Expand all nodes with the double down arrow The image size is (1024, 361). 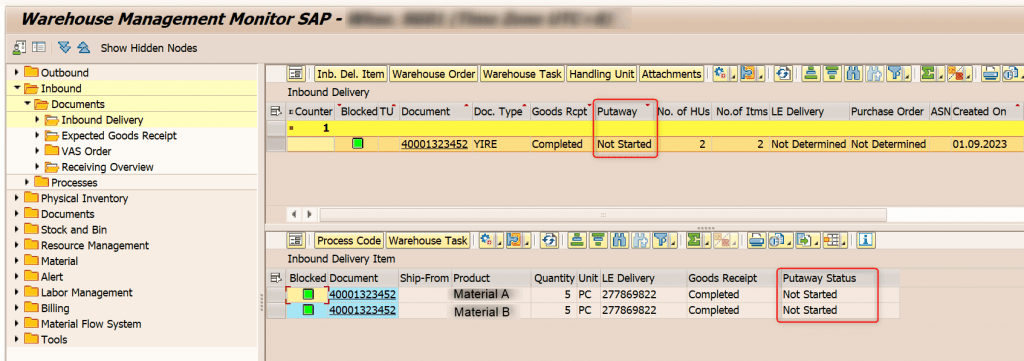(64, 47)
